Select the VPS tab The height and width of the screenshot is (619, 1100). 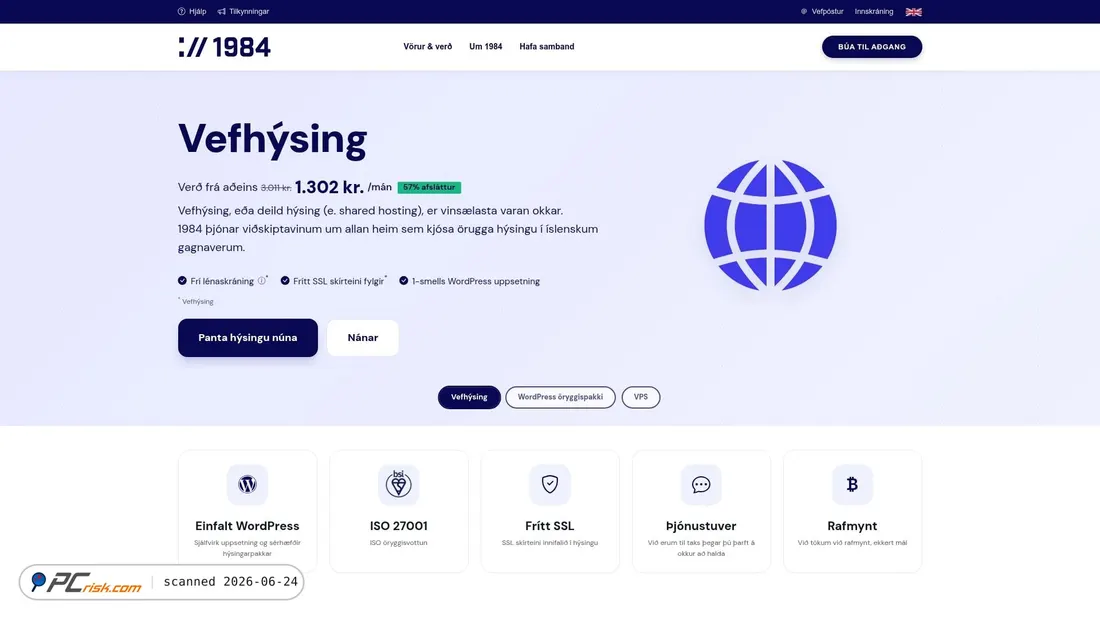(640, 397)
